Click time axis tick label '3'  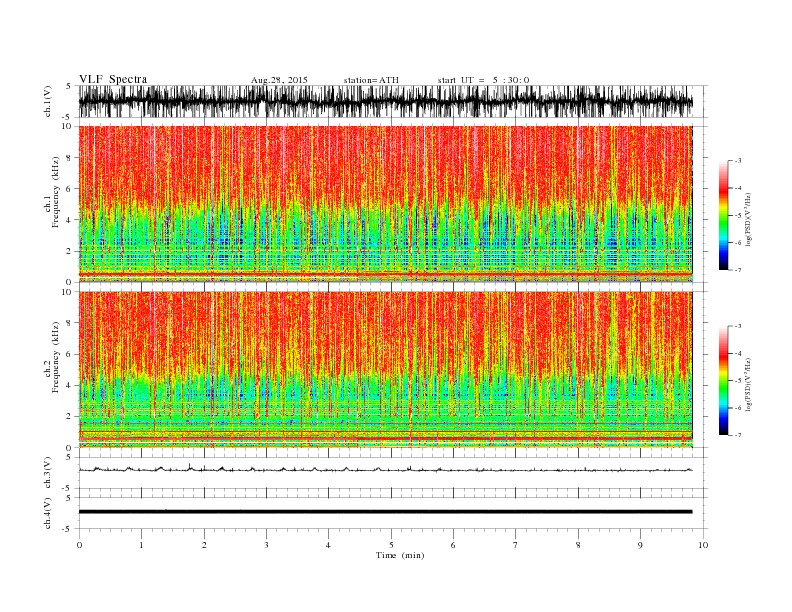pos(266,545)
